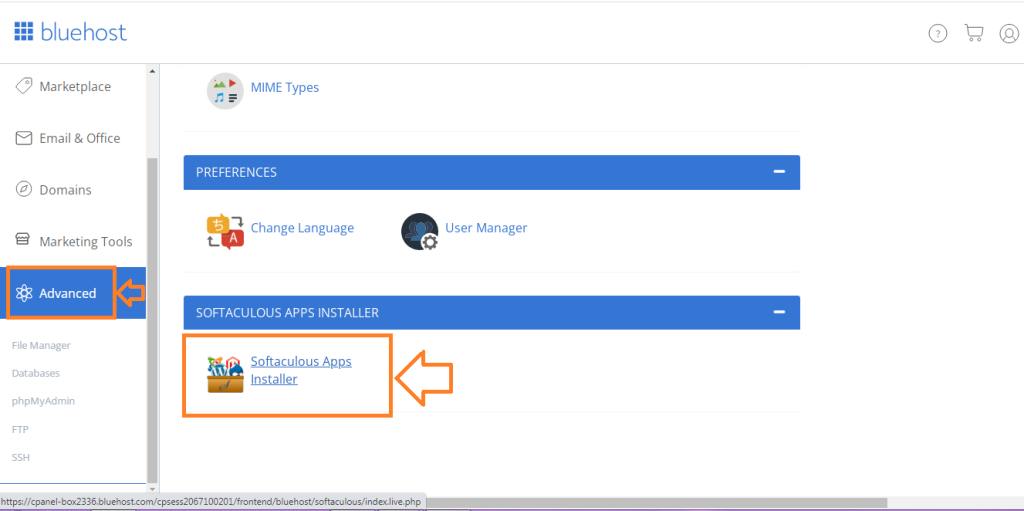Viewport: 1024px width, 511px height.
Task: Click the sidebar scroll up arrow
Action: coord(153,71)
